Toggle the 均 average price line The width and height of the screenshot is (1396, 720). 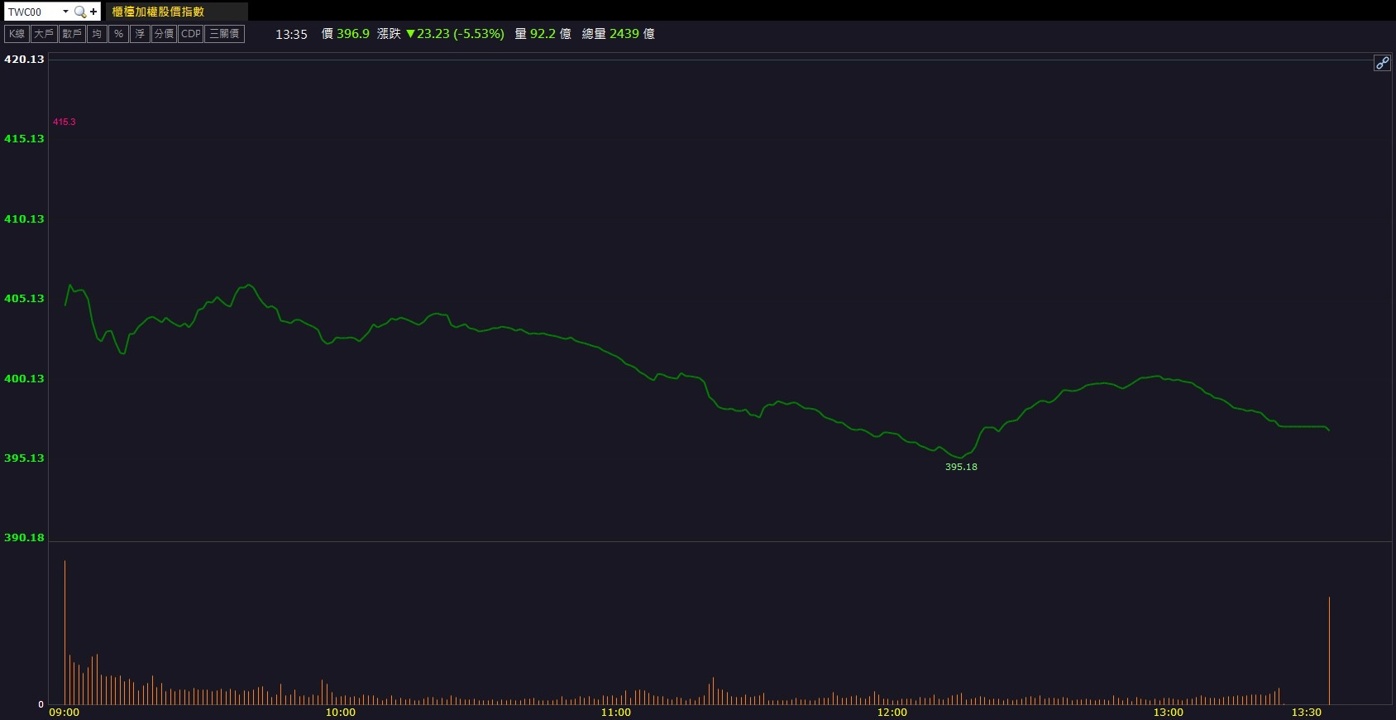coord(97,34)
